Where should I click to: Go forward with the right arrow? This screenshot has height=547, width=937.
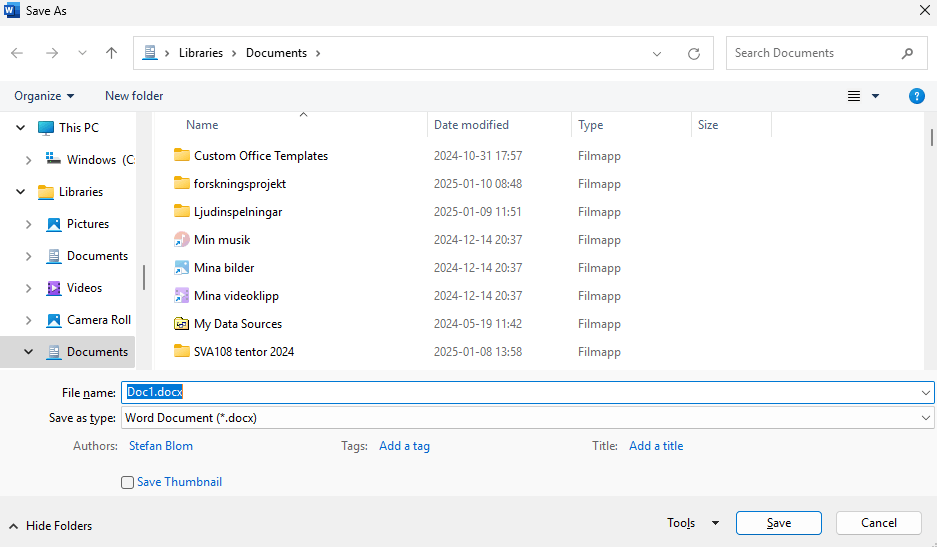(52, 53)
